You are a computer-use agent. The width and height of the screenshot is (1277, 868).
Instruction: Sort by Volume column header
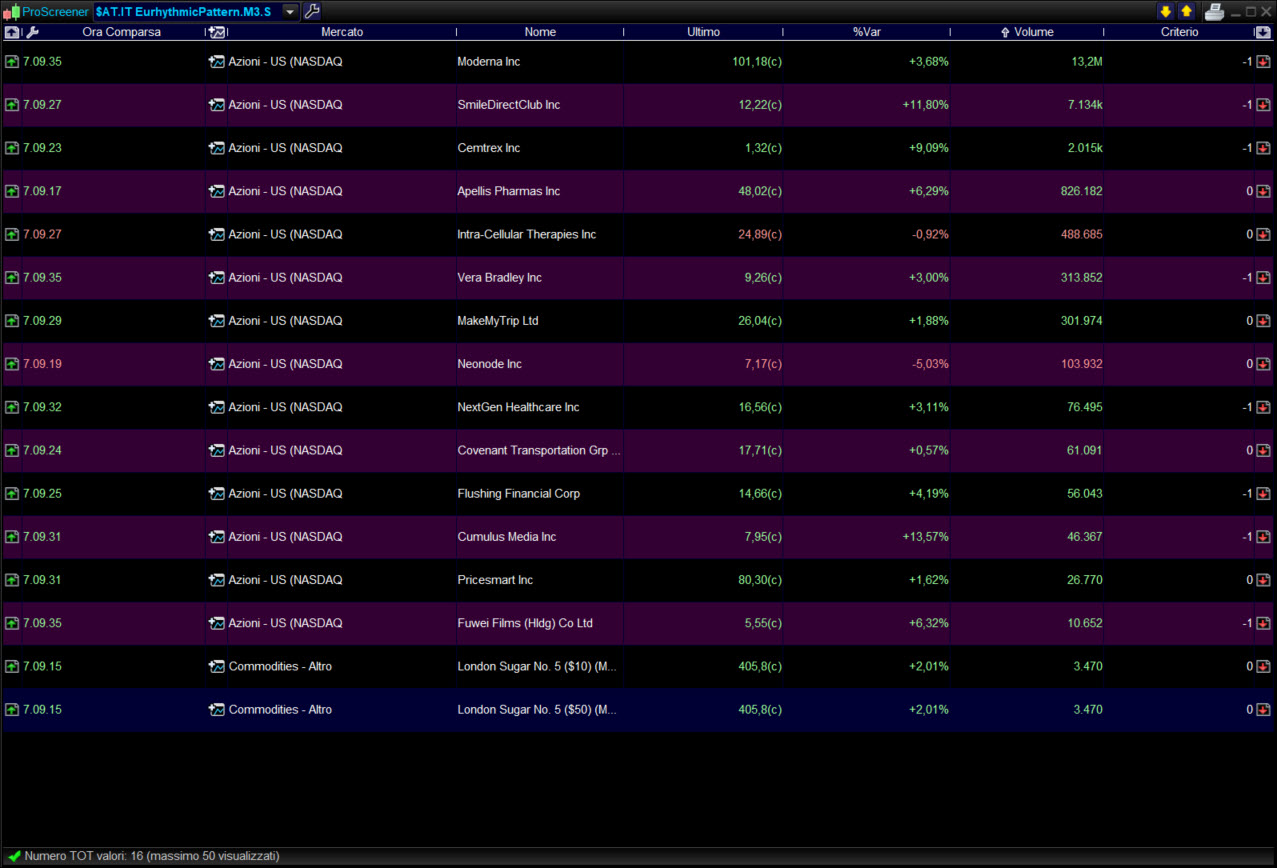[x=1033, y=32]
